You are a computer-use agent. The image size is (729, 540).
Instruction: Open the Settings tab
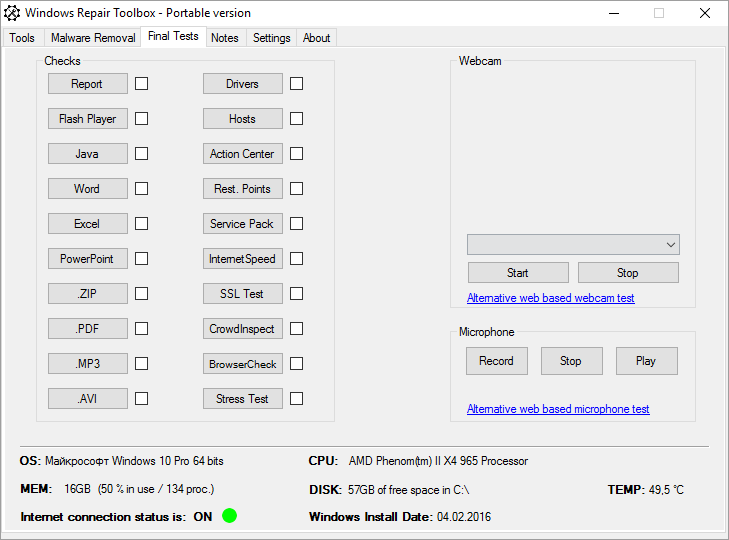pos(271,38)
